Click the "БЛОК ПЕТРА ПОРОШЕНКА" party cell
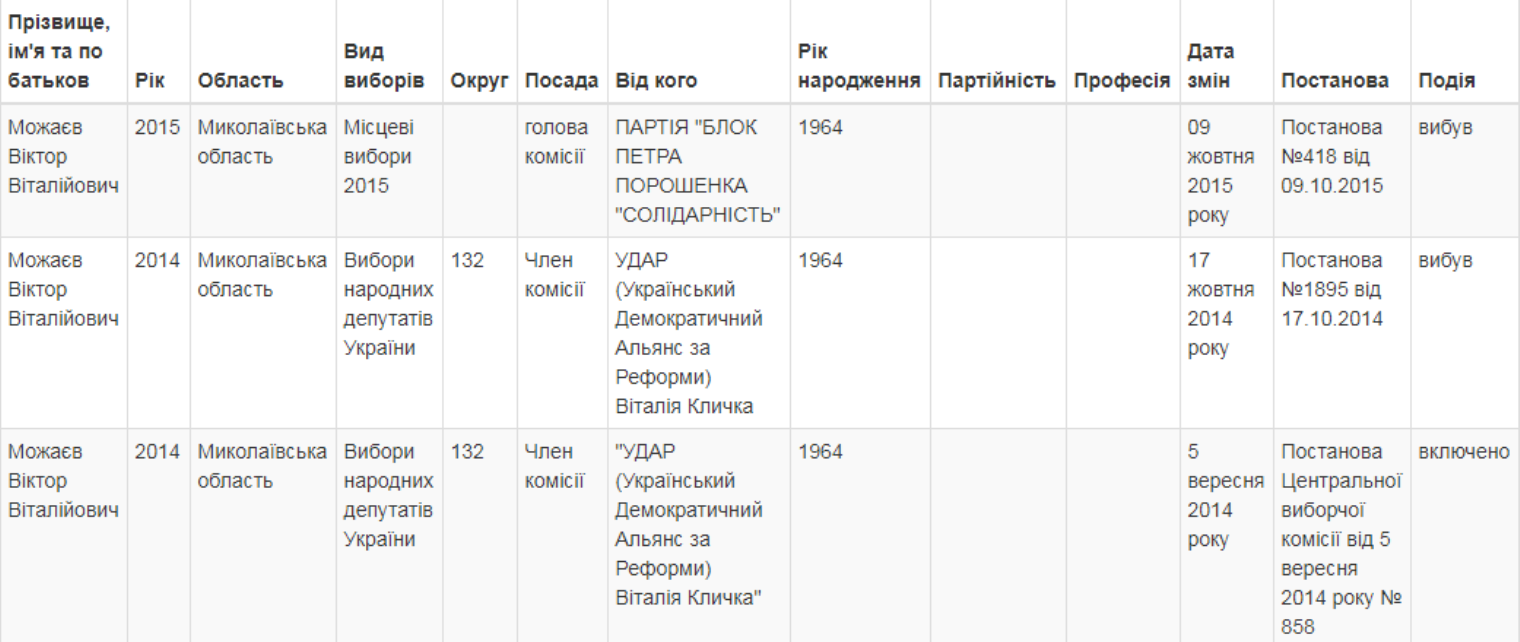1520x642 pixels. click(x=697, y=172)
